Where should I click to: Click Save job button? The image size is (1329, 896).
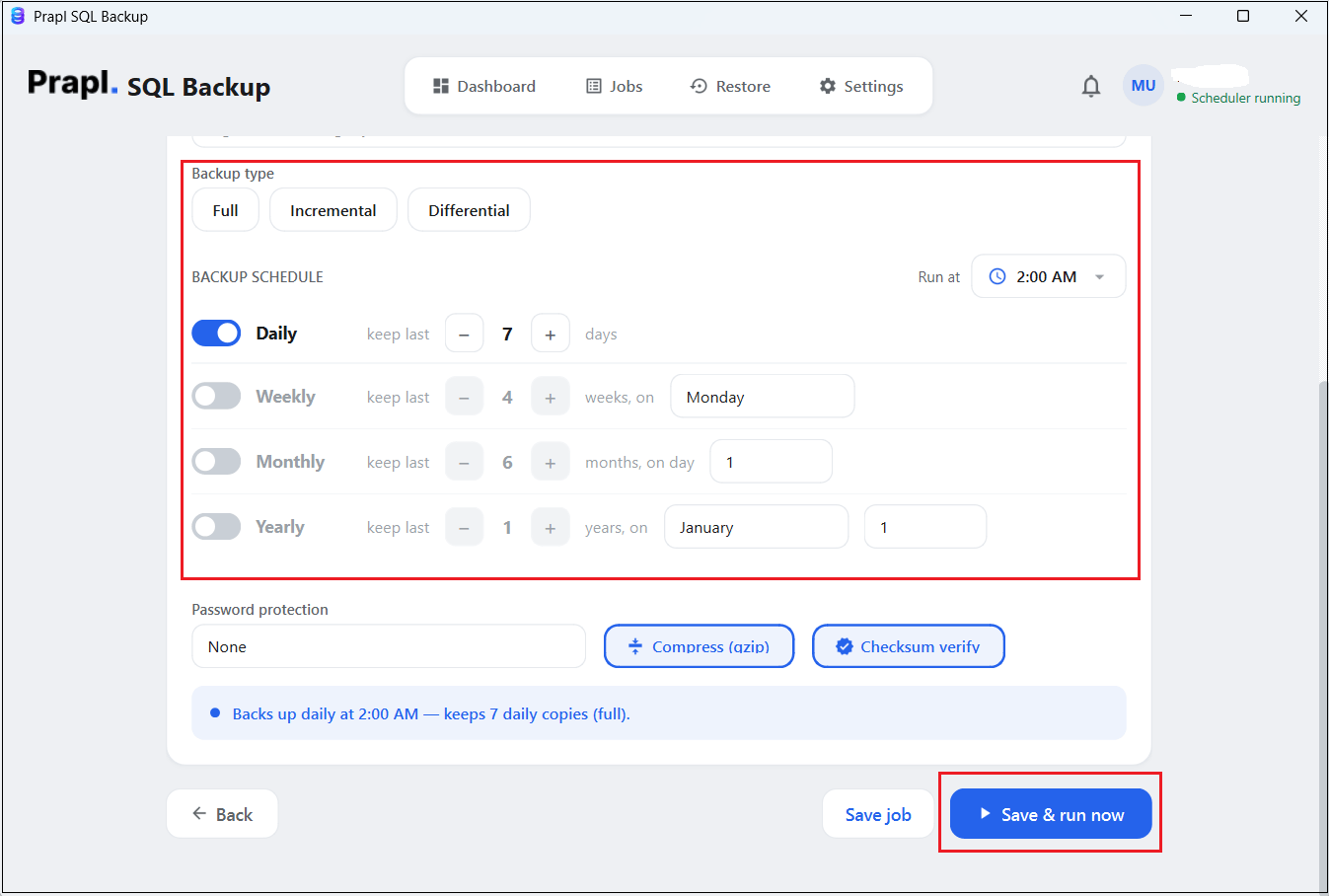[x=878, y=814]
